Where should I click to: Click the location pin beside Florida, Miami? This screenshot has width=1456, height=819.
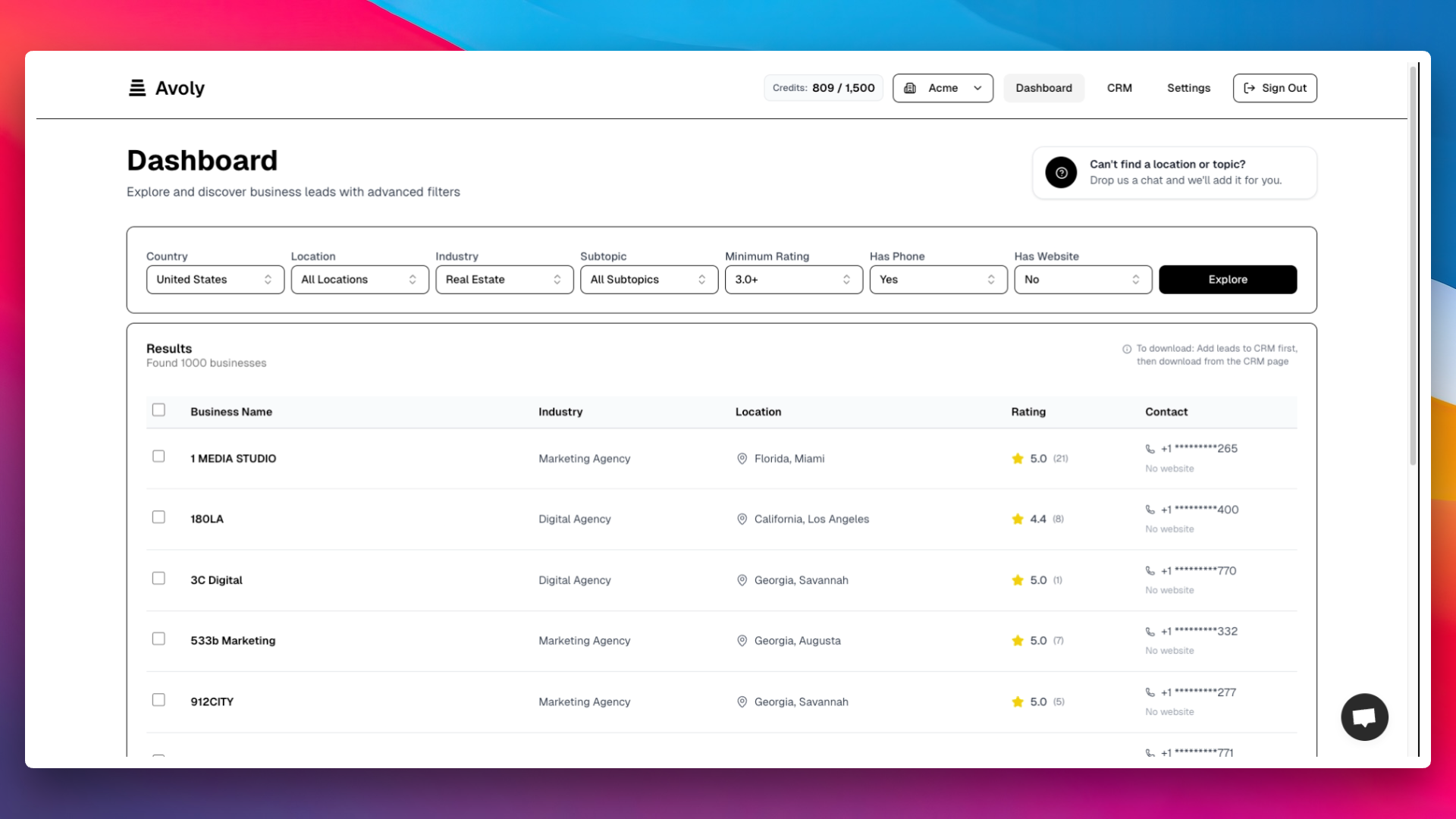(742, 458)
